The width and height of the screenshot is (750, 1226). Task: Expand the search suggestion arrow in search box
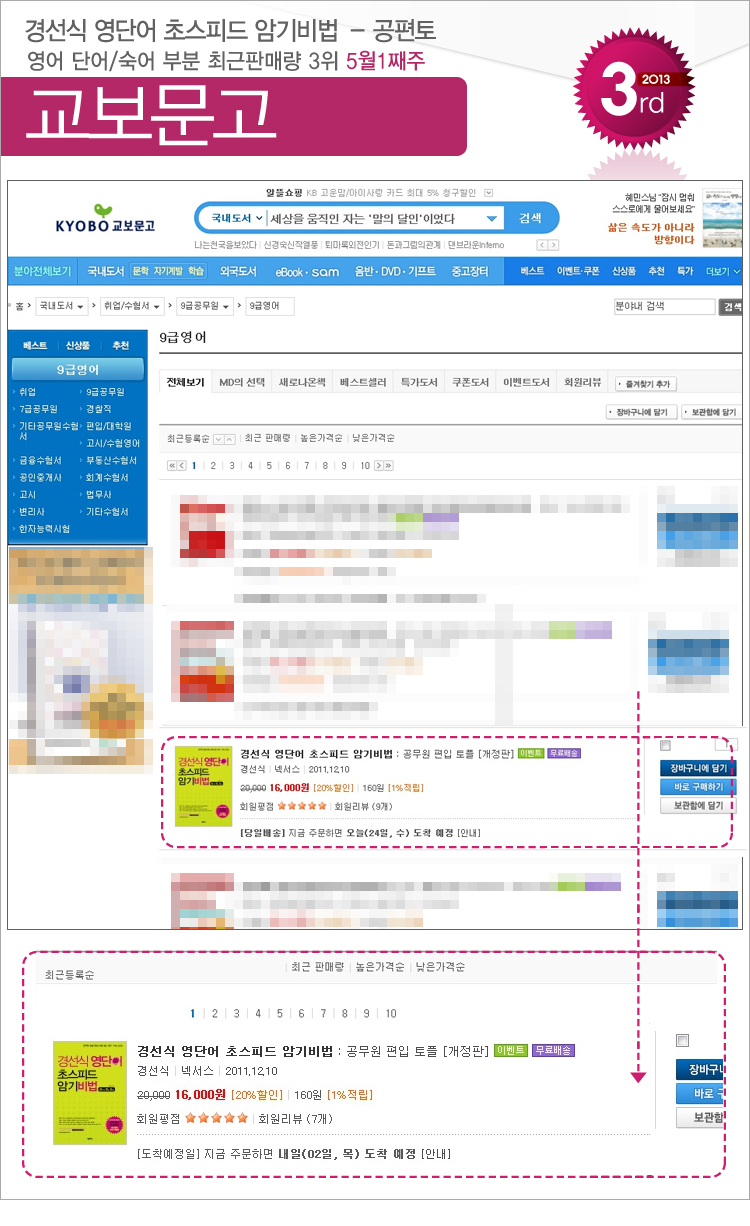point(492,219)
